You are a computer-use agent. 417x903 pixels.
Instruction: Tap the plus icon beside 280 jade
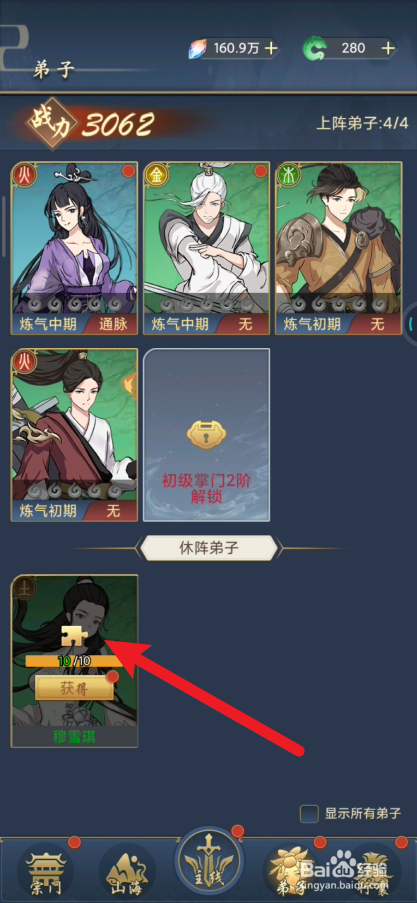point(389,48)
